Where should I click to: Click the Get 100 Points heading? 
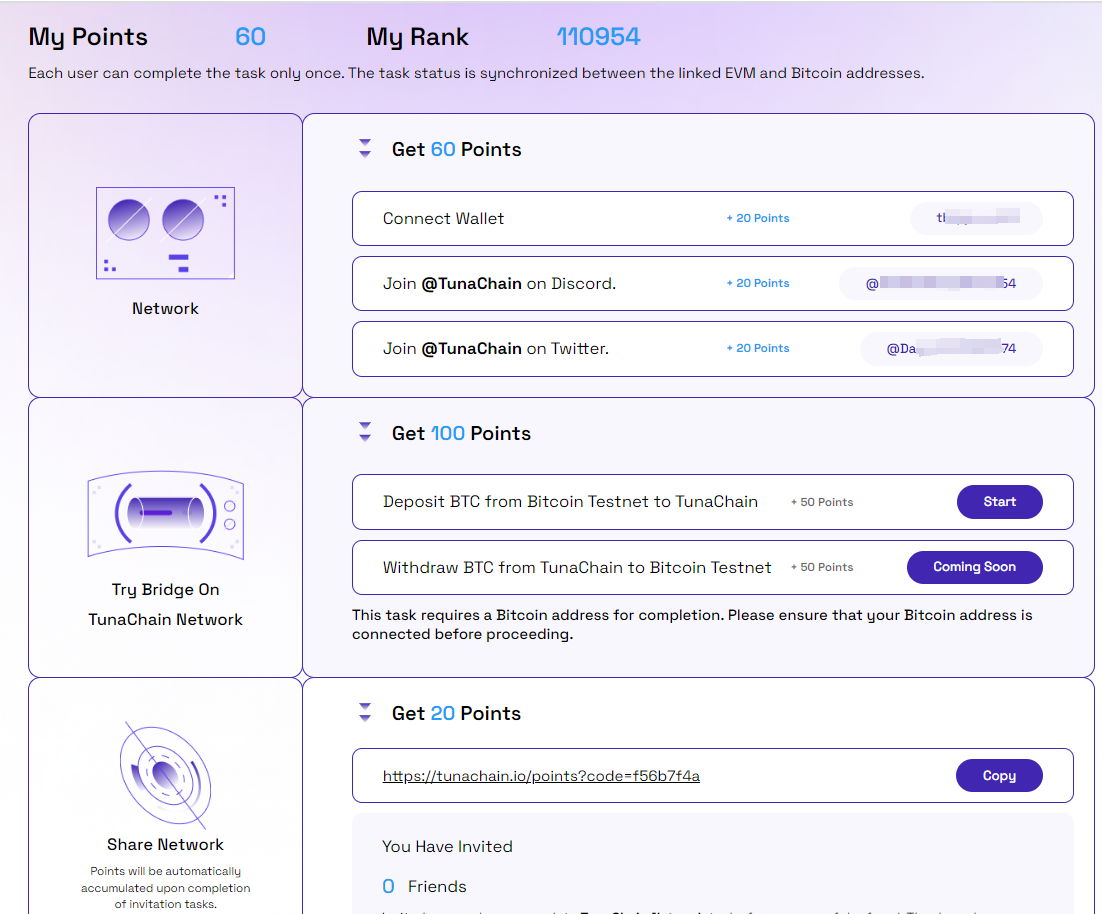tap(461, 433)
